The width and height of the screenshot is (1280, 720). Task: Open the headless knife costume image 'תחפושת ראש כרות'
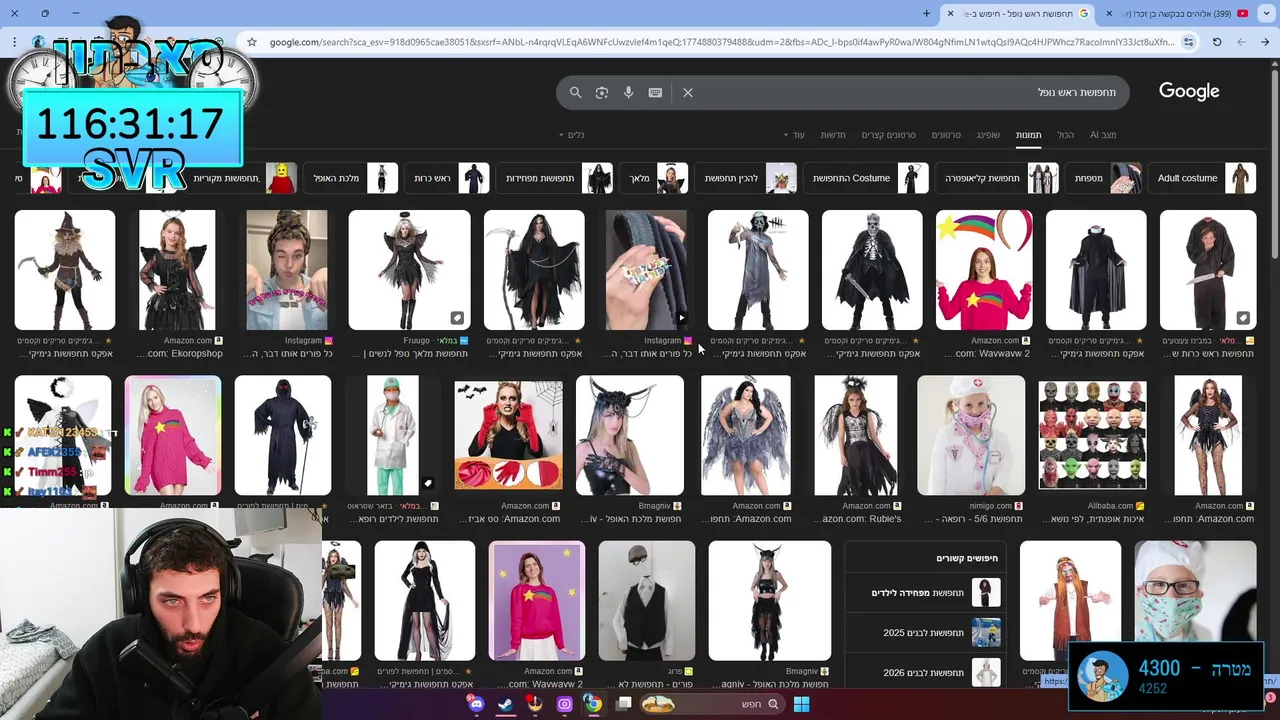coord(1208,270)
